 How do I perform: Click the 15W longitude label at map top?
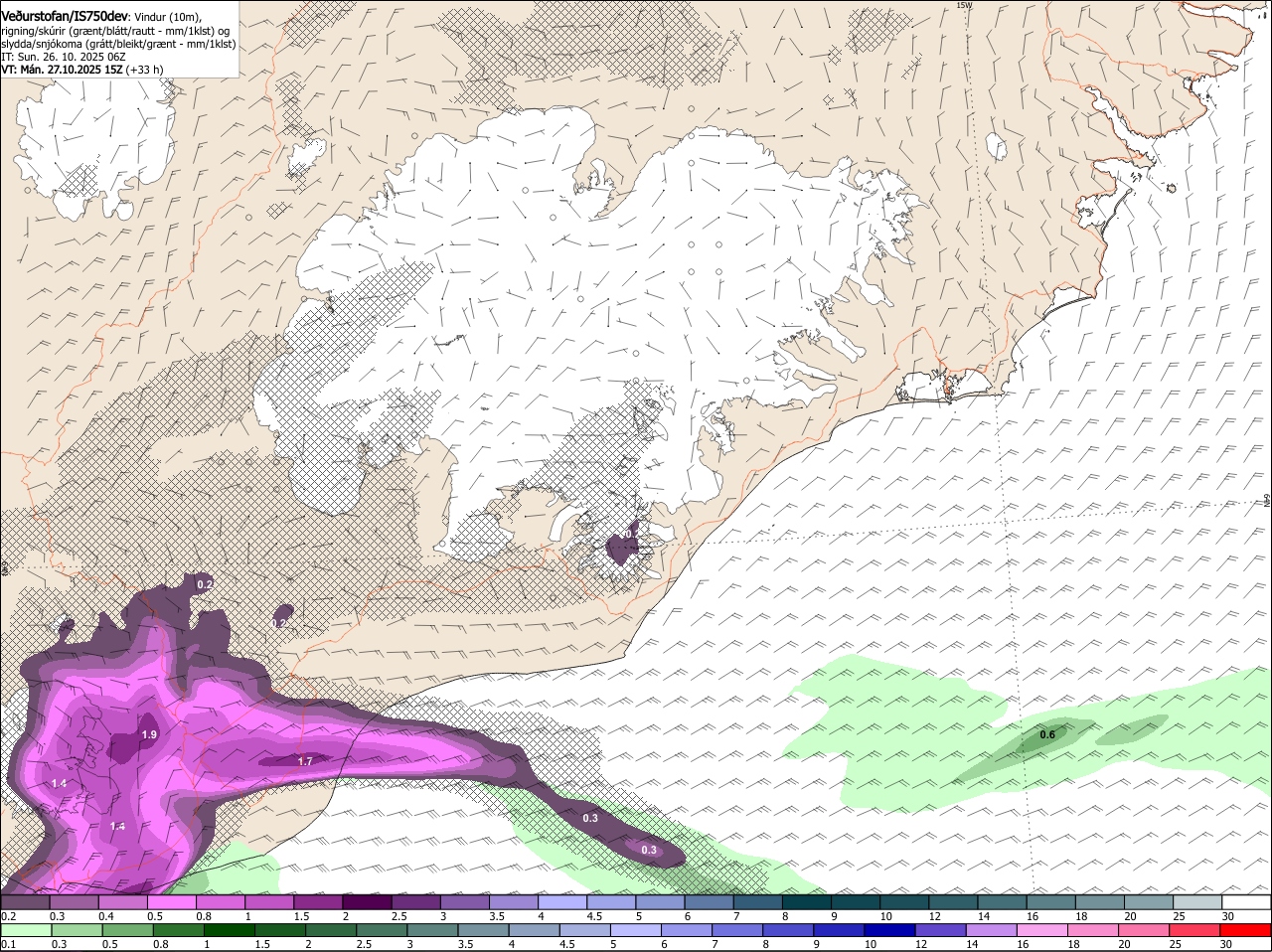coord(963,5)
